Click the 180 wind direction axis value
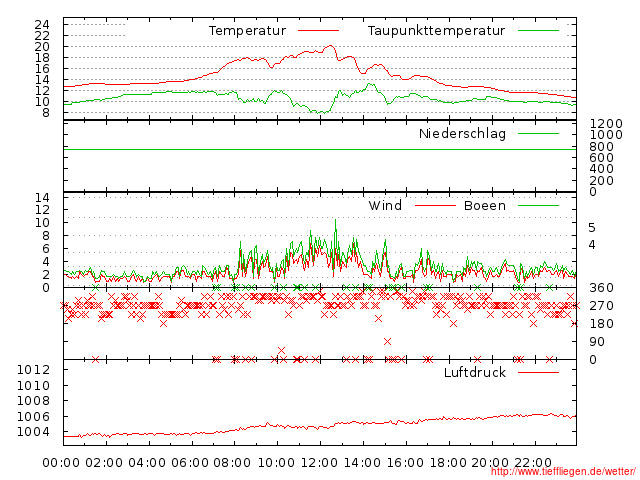Image resolution: width=640 pixels, height=480 pixels. tap(601, 324)
